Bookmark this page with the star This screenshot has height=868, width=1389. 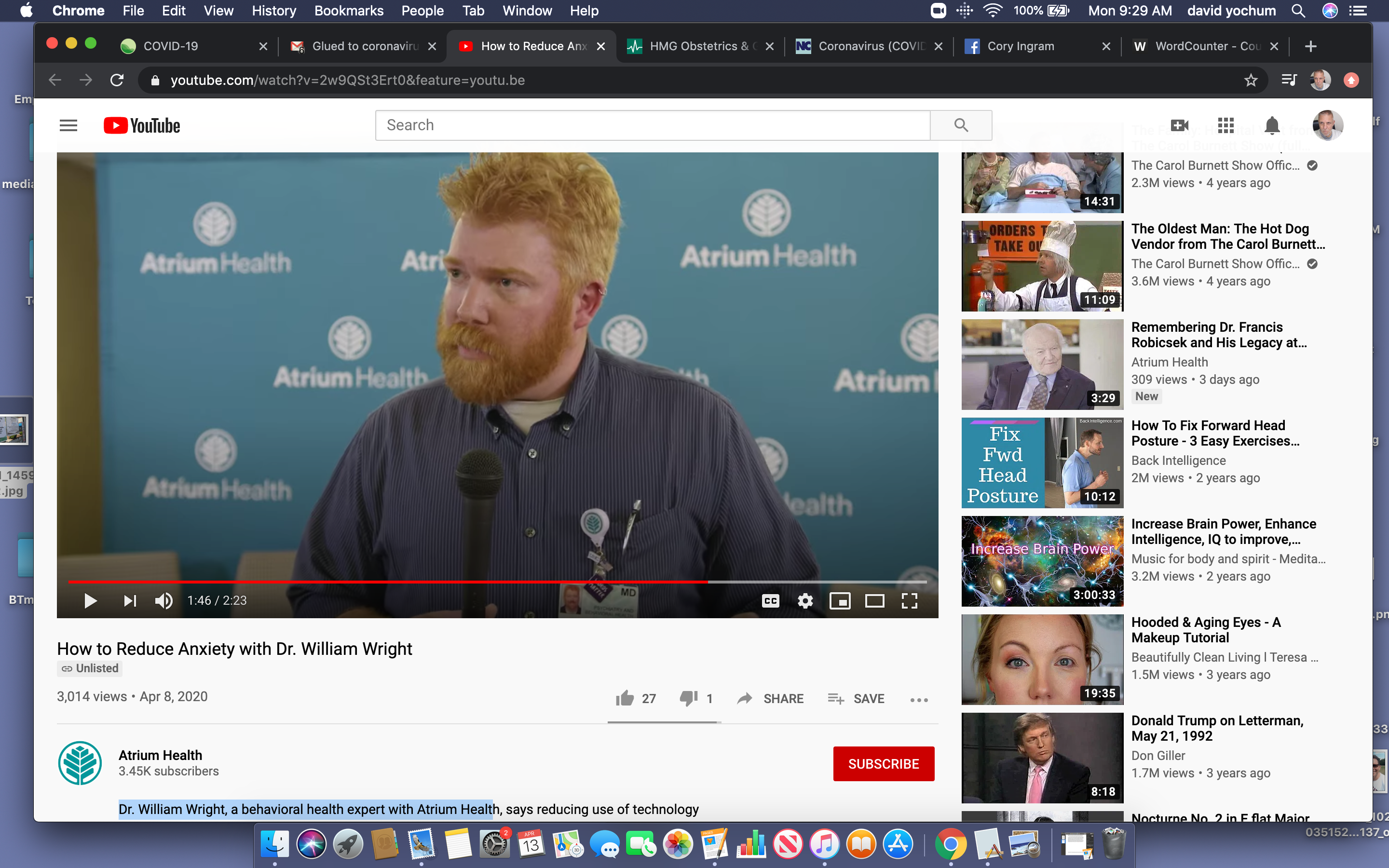(x=1251, y=80)
